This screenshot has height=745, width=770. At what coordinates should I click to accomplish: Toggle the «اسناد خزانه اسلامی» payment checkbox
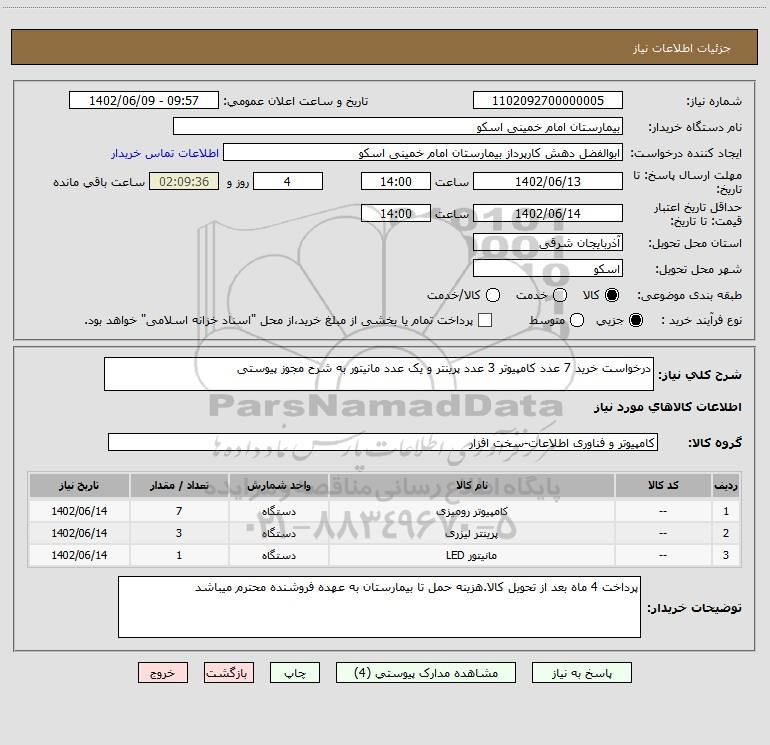486,321
